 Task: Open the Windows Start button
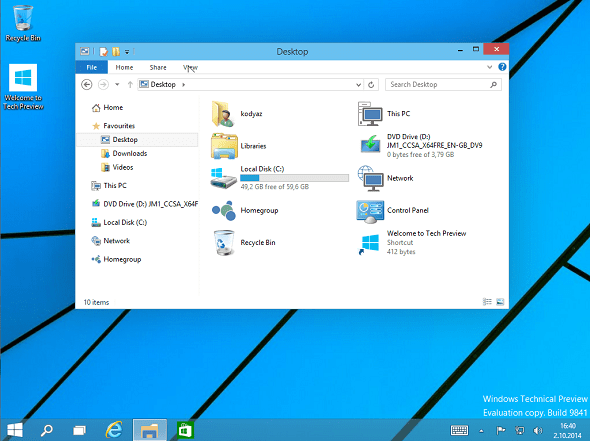click(x=15, y=430)
